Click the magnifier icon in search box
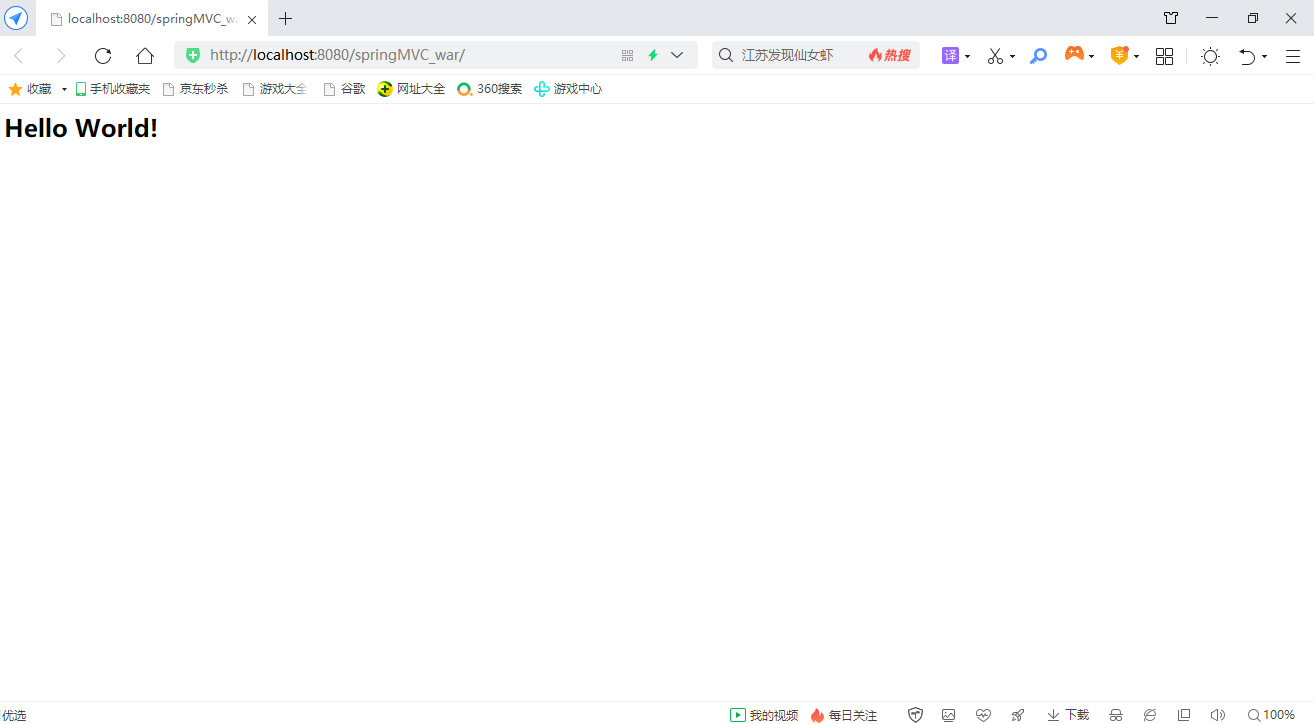Viewport: 1314px width, 724px height. pos(727,55)
